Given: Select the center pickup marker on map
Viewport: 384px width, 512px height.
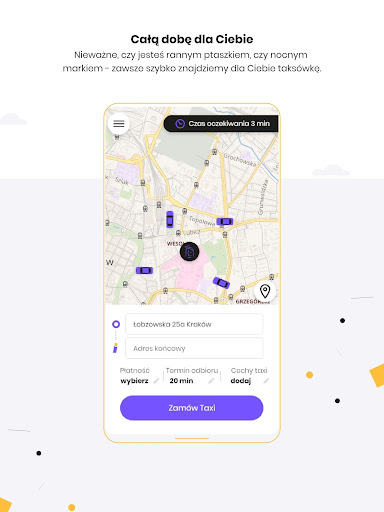Looking at the screenshot, I should [189, 252].
